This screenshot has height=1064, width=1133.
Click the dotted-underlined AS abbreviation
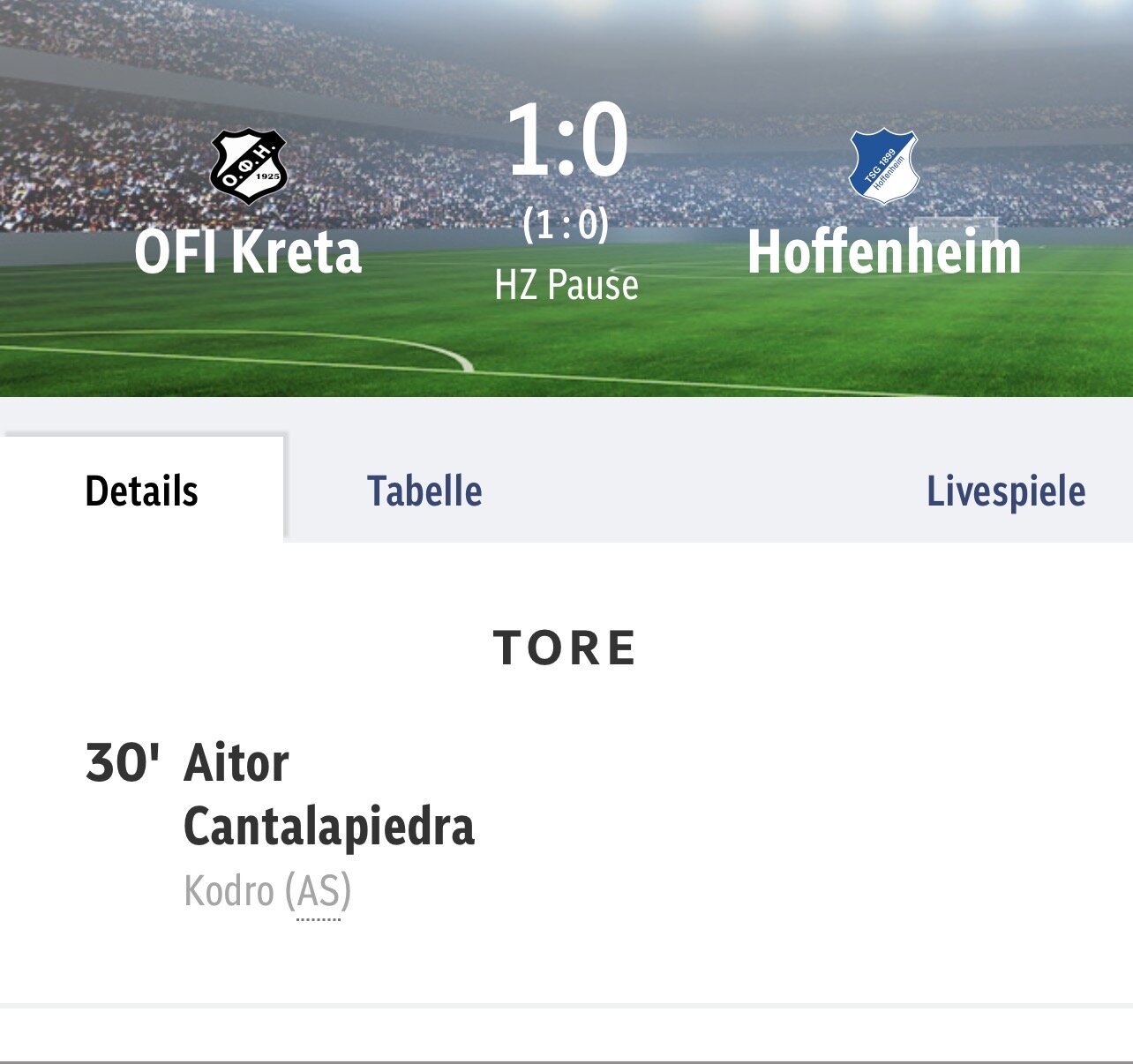(x=319, y=892)
